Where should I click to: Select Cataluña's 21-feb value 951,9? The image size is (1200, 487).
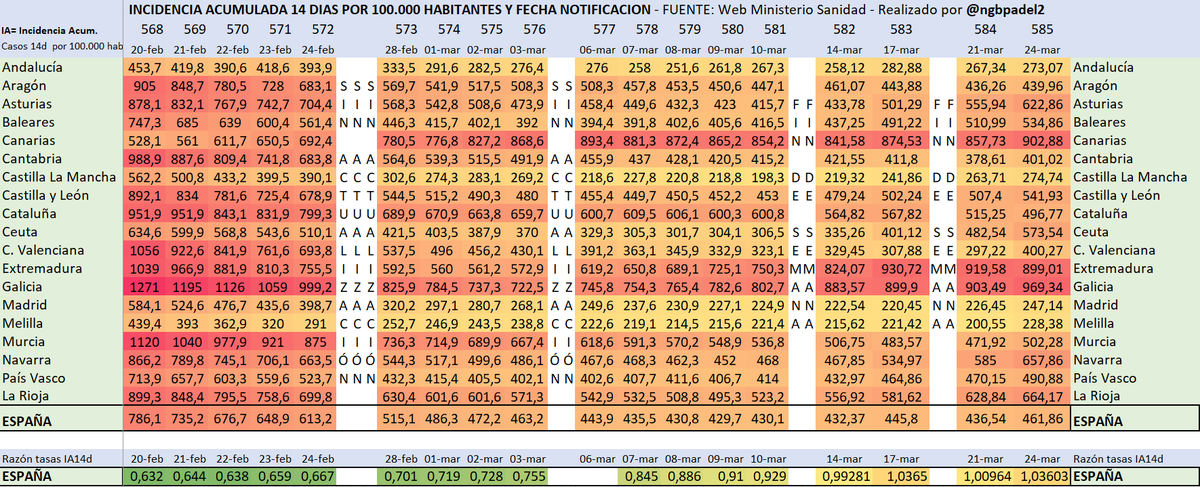click(188, 214)
